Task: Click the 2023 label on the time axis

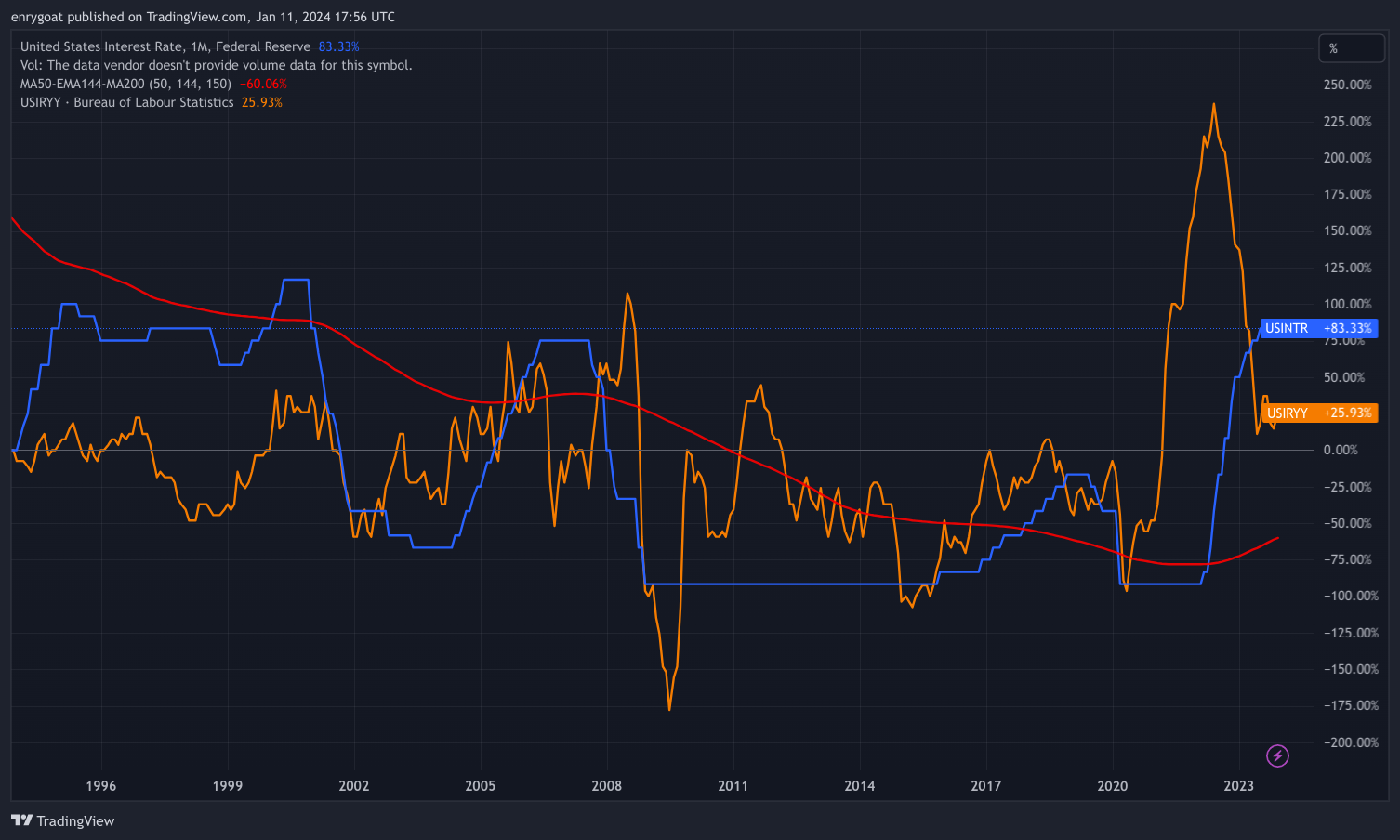Action: click(1239, 786)
